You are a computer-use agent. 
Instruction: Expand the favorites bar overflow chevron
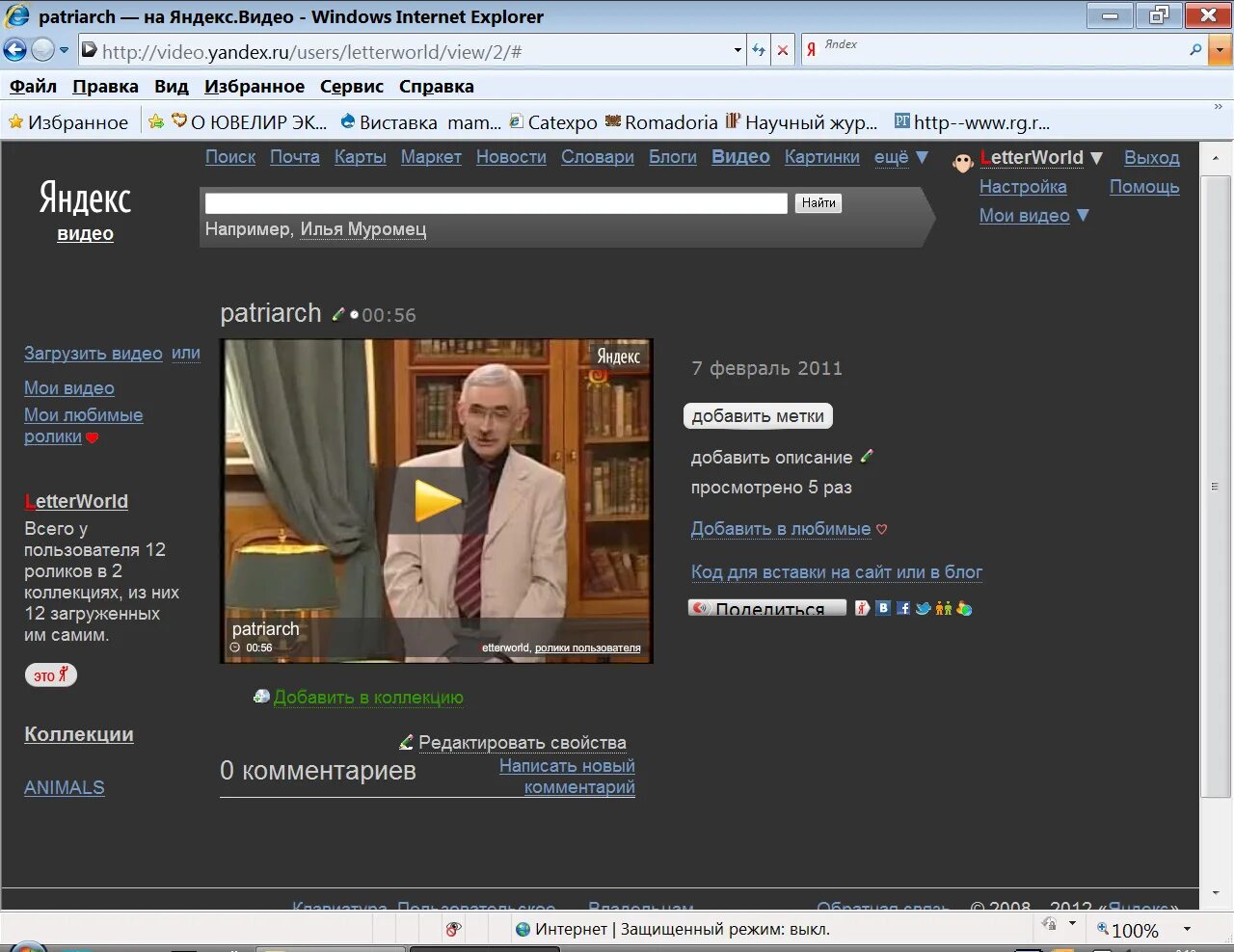pos(1218,107)
